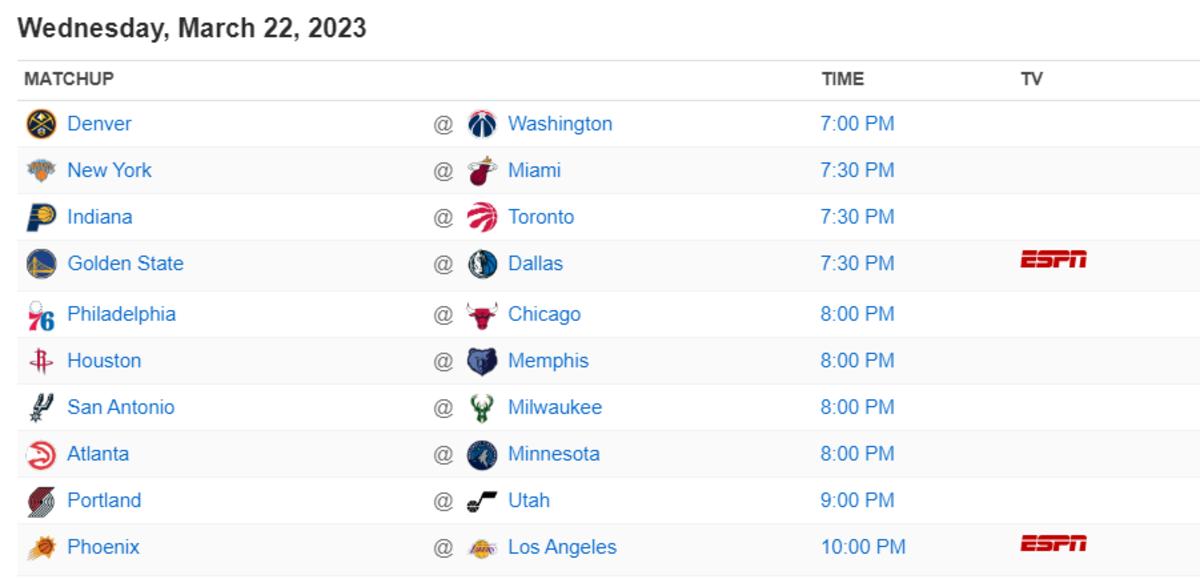Click the Milwaukee Bucks logo icon
This screenshot has height=579, width=1200.
(482, 407)
